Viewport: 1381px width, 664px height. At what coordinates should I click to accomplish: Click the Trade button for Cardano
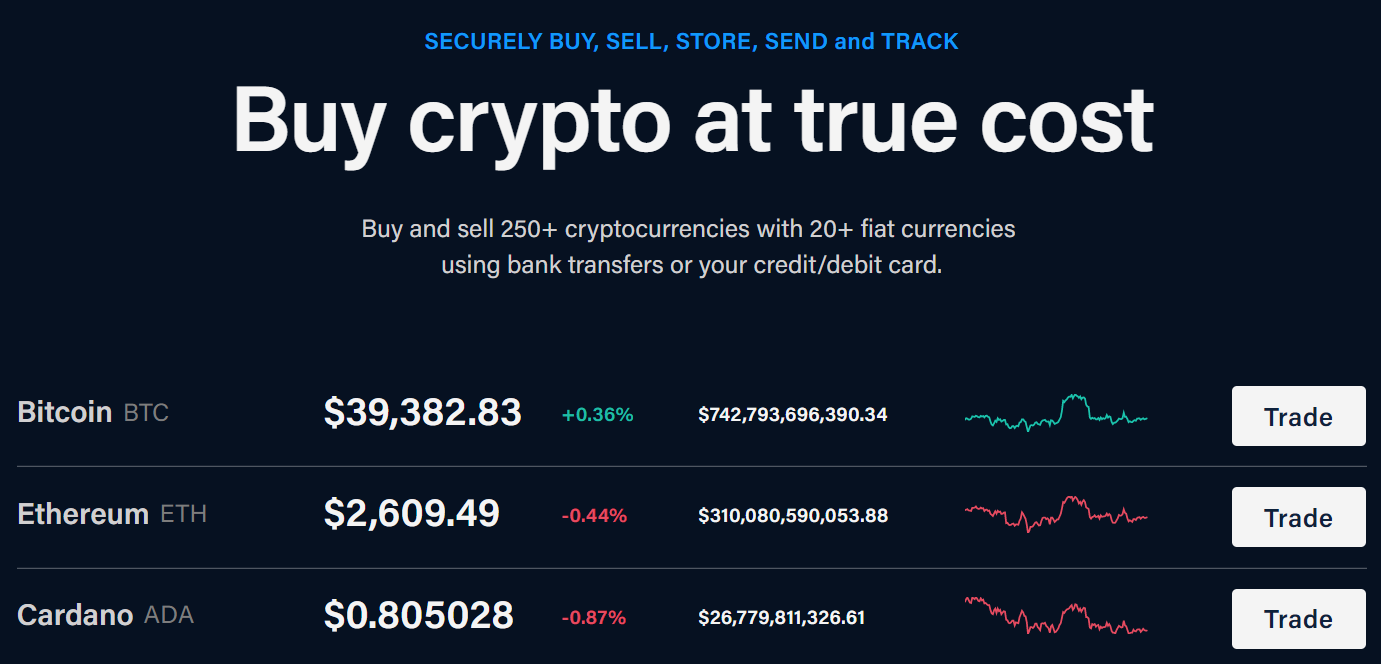[x=1298, y=618]
